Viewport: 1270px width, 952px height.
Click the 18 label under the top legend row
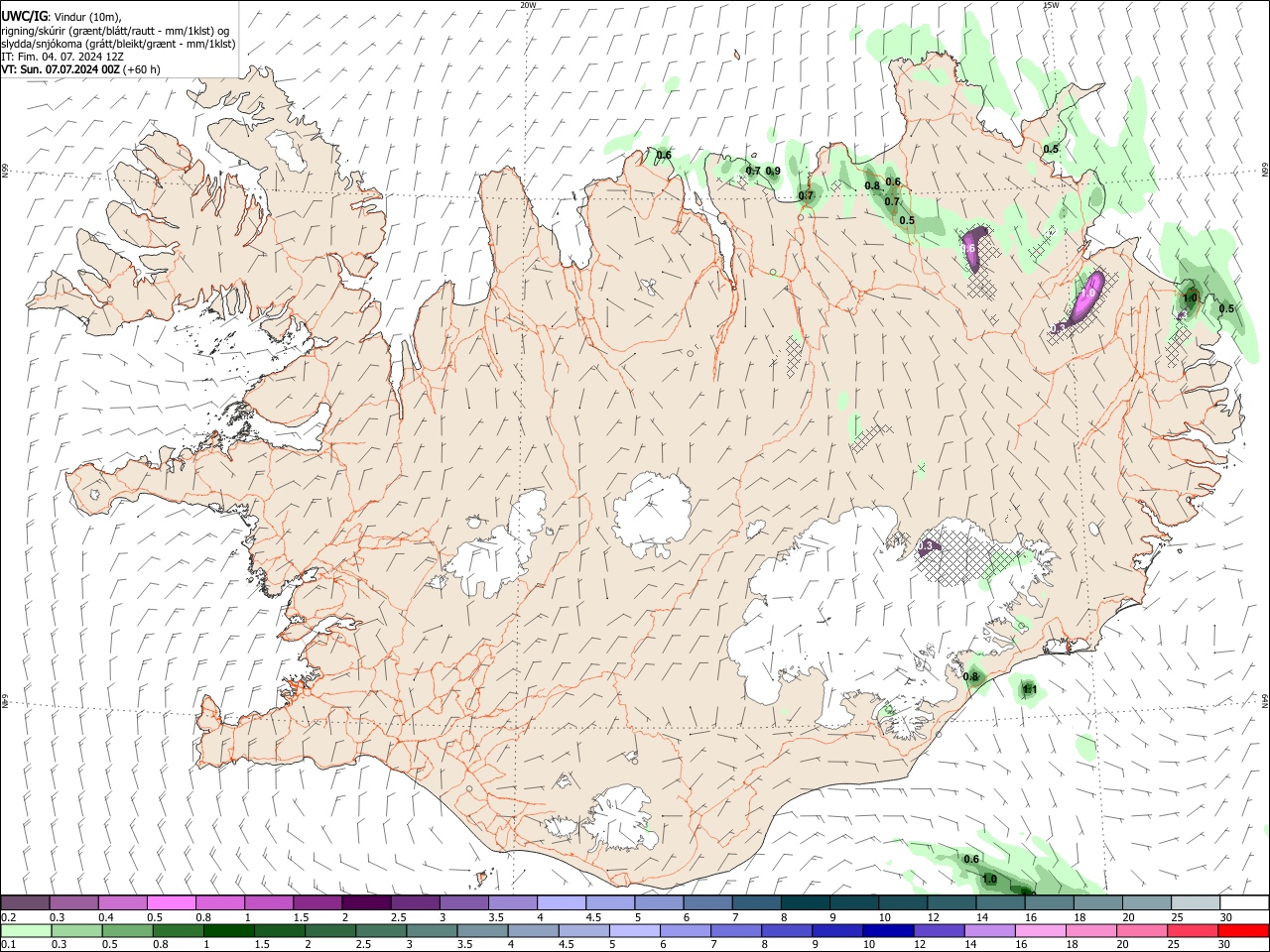[1079, 917]
